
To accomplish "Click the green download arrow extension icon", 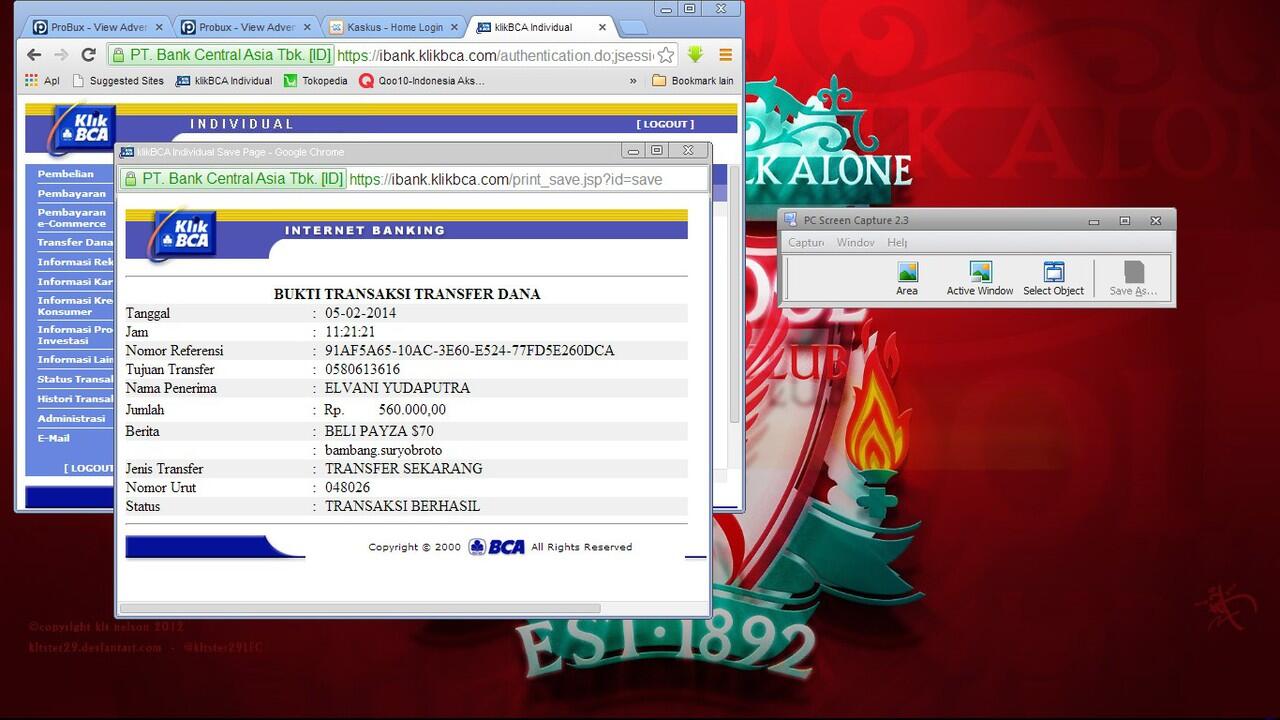I will coord(695,55).
